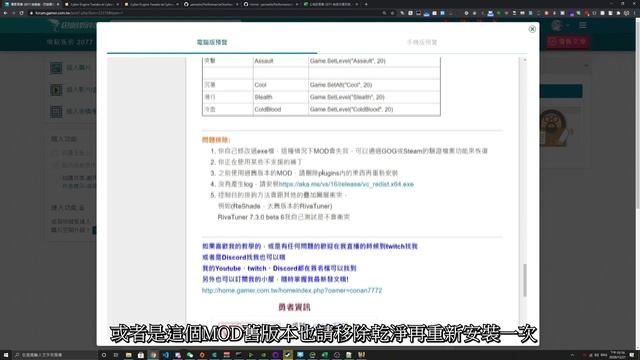The height and width of the screenshot is (360, 640).
Task: Switch to the last browser tab with green icon
Action: pyautogui.click(x=331, y=4)
